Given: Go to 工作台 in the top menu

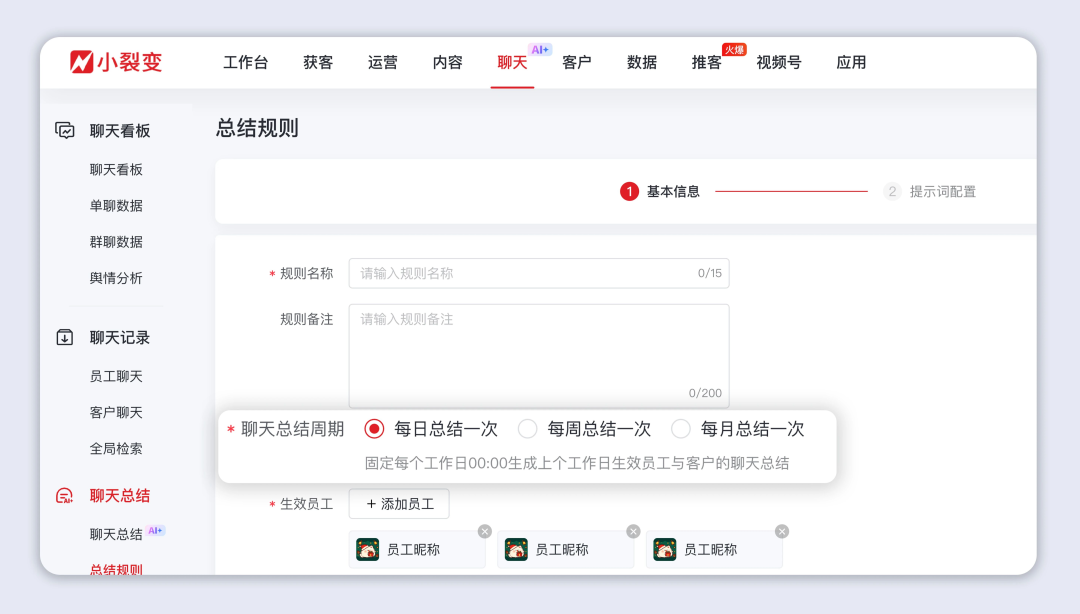Looking at the screenshot, I should (x=245, y=62).
